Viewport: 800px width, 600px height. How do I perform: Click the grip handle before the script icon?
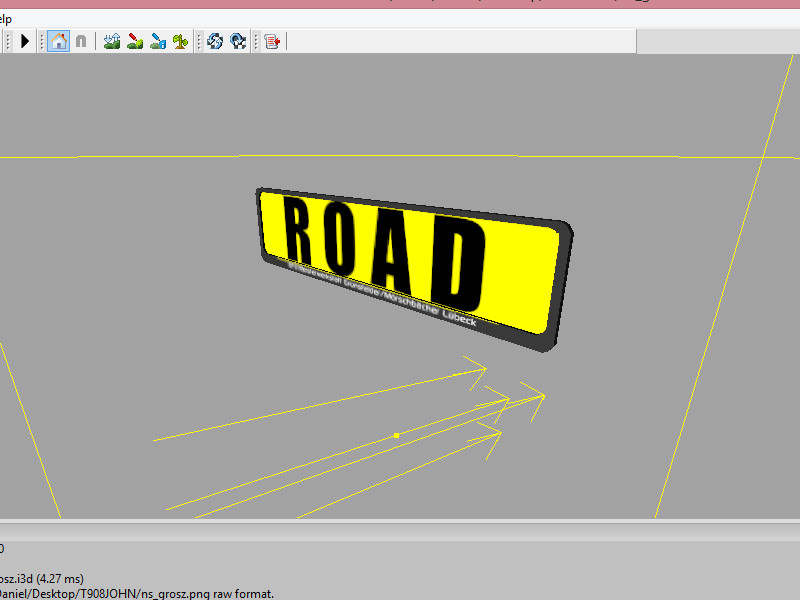click(x=256, y=41)
